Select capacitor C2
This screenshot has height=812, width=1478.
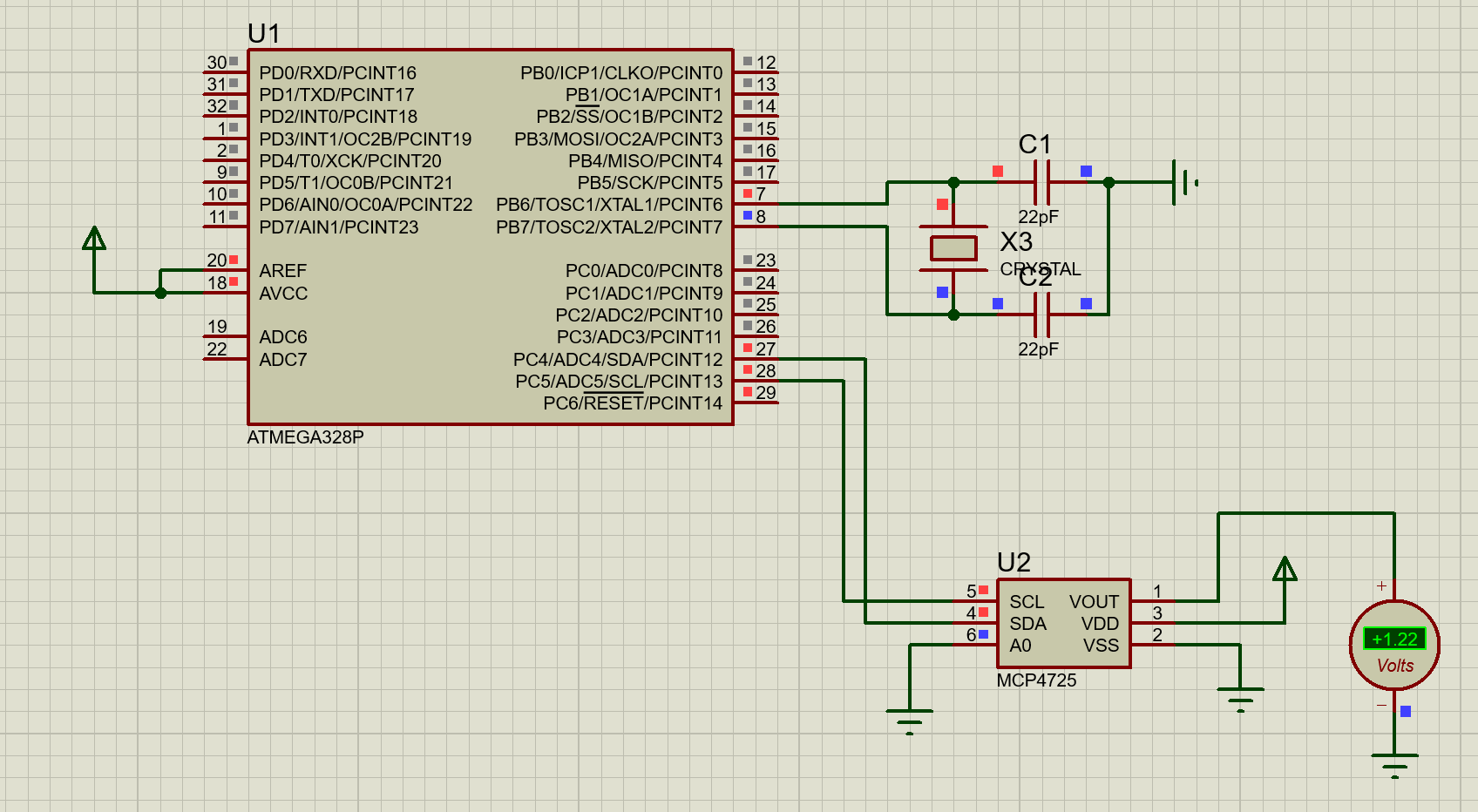[x=1042, y=314]
